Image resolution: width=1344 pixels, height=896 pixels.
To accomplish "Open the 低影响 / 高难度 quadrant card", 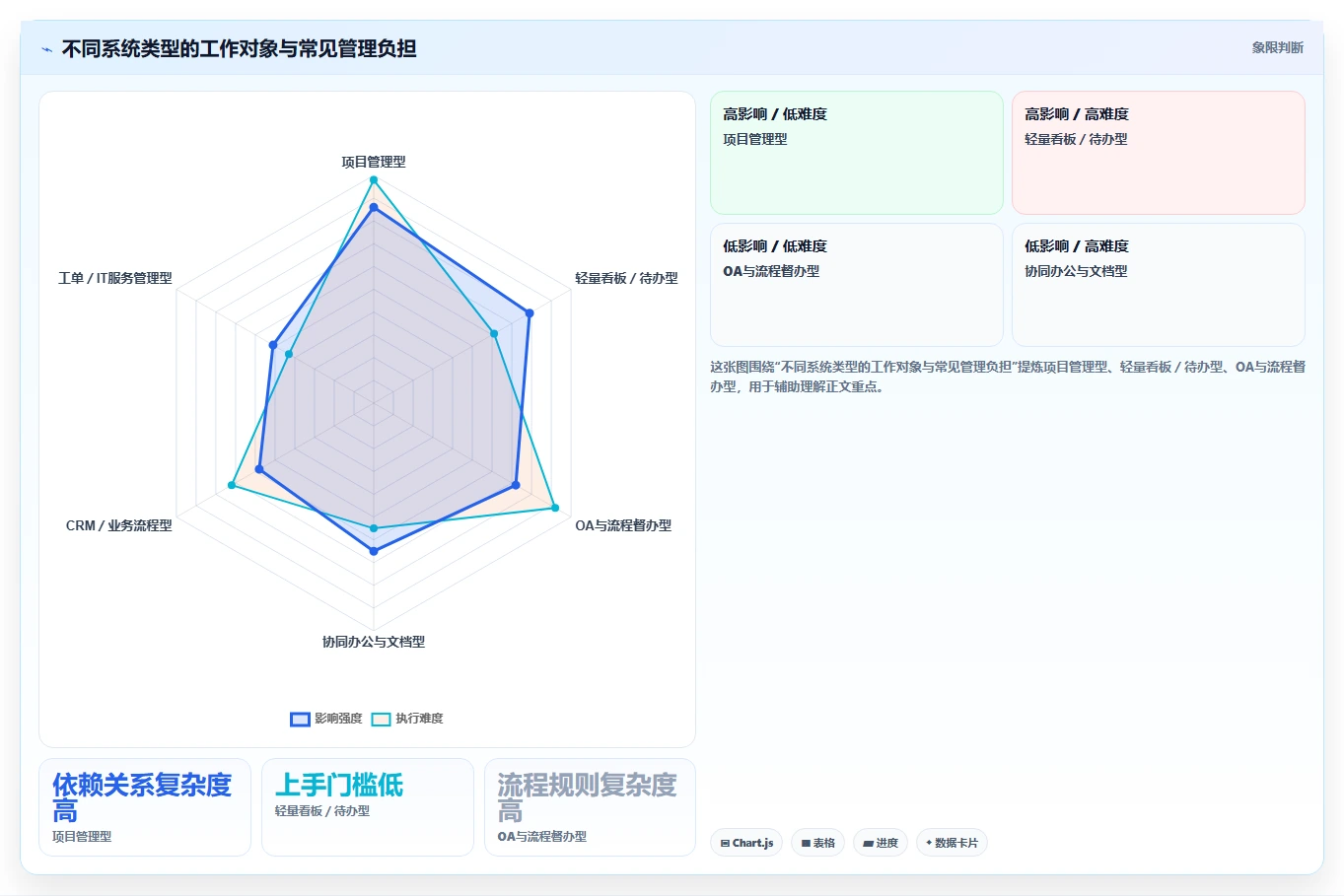I will 1159,285.
